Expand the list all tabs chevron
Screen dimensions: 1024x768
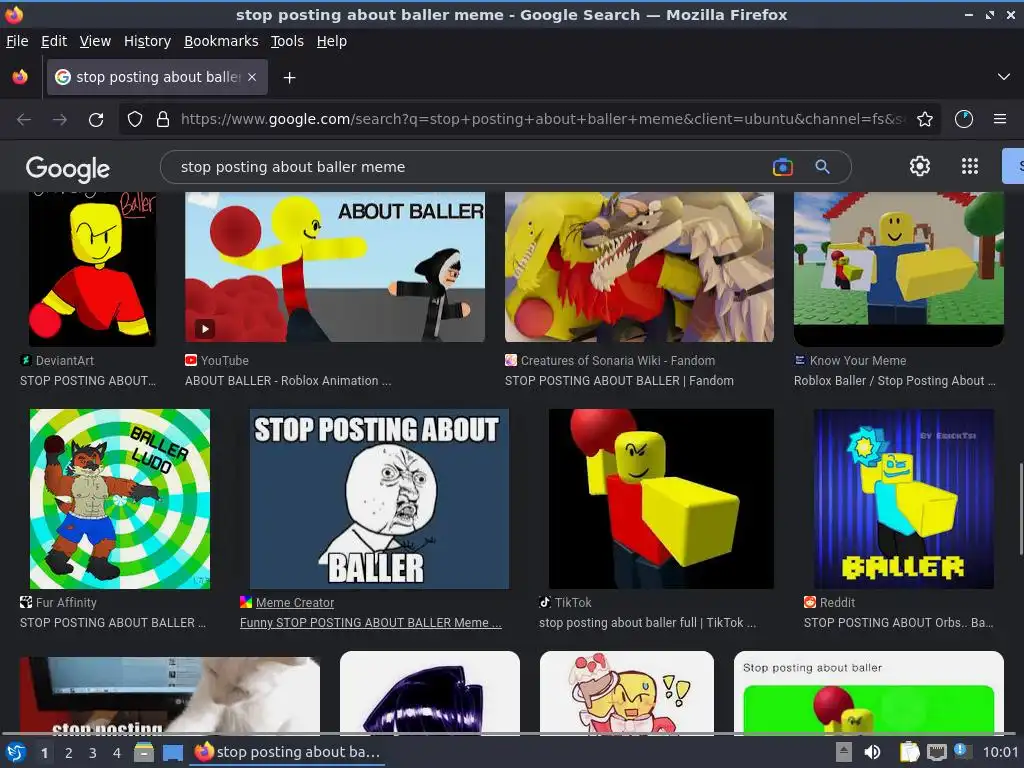1004,77
